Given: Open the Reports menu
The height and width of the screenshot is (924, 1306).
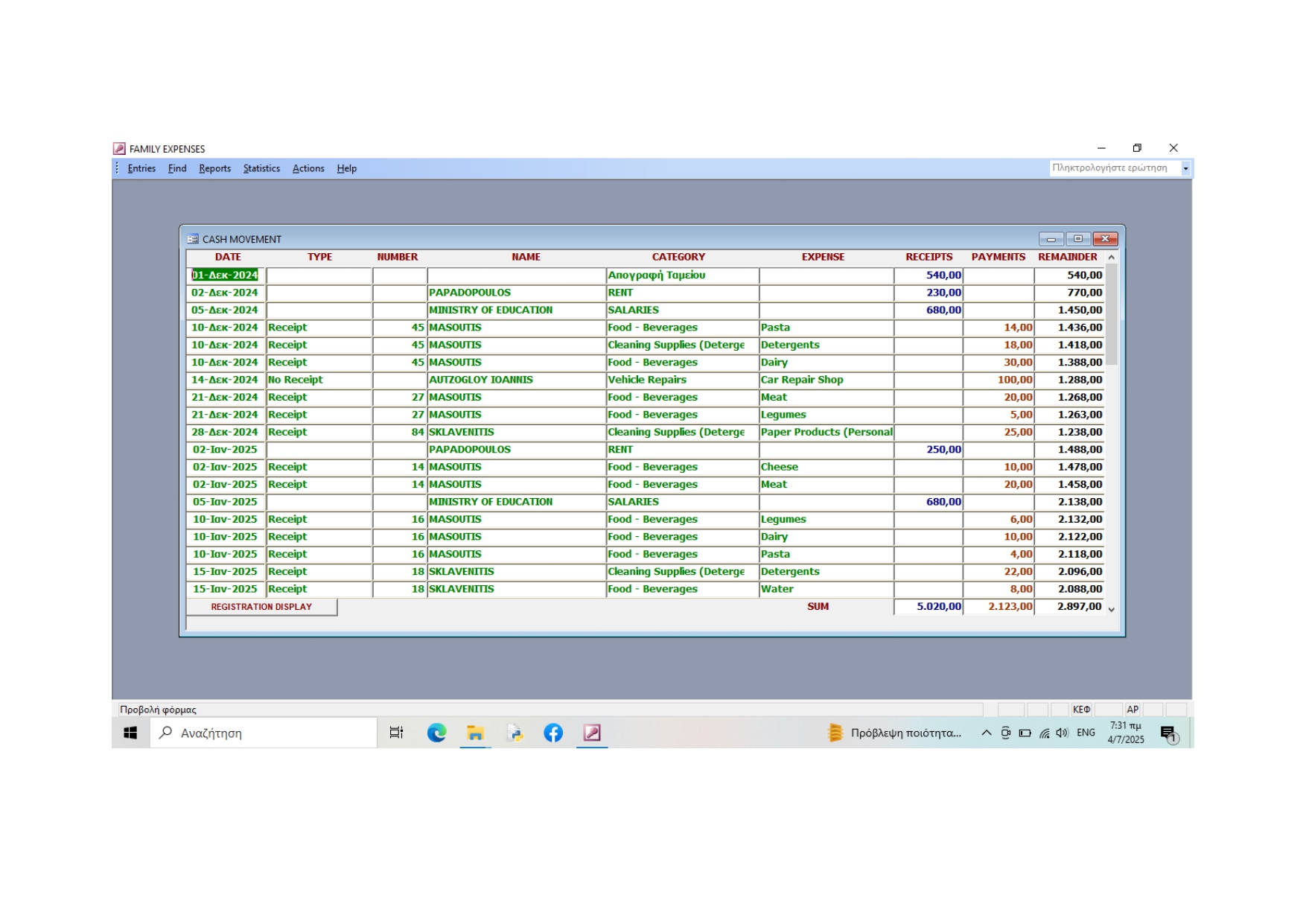Looking at the screenshot, I should point(214,169).
